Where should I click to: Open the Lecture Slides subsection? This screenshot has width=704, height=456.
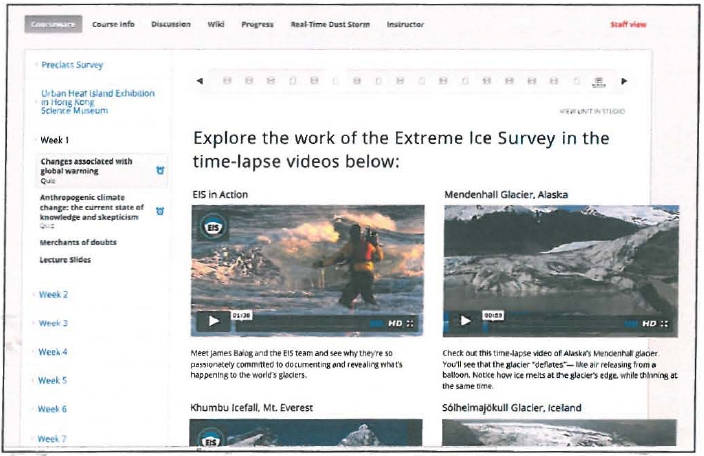click(65, 260)
